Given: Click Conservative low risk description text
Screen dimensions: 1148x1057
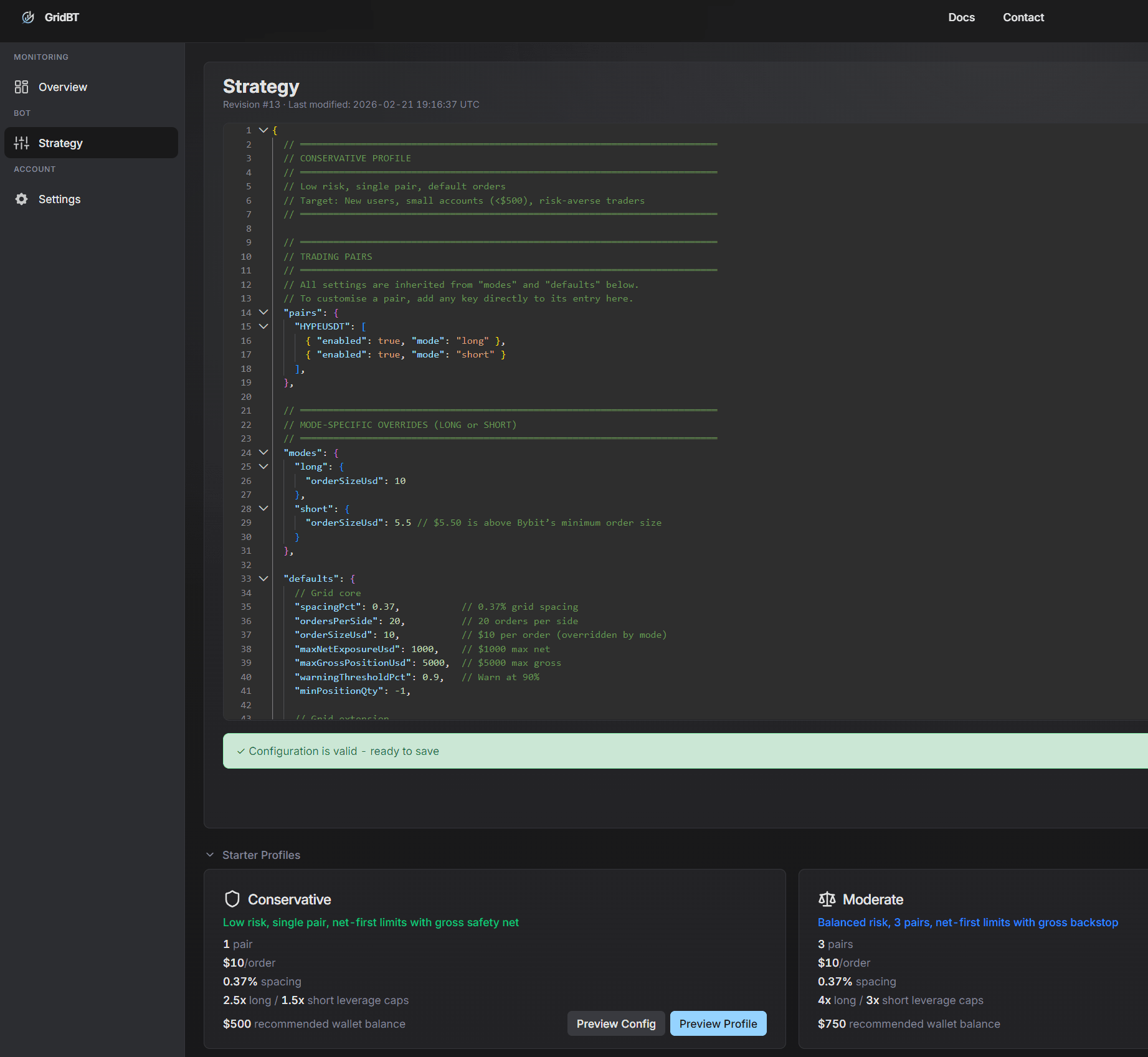Looking at the screenshot, I should (371, 922).
